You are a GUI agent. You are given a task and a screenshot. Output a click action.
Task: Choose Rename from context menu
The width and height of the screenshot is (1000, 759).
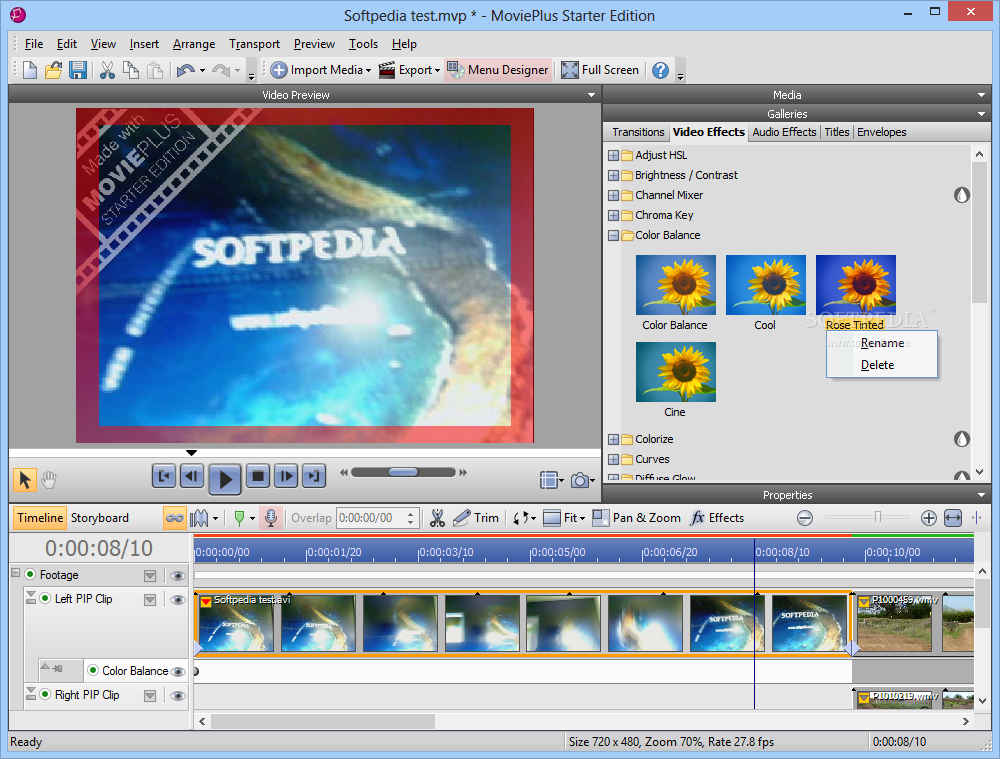click(x=882, y=343)
